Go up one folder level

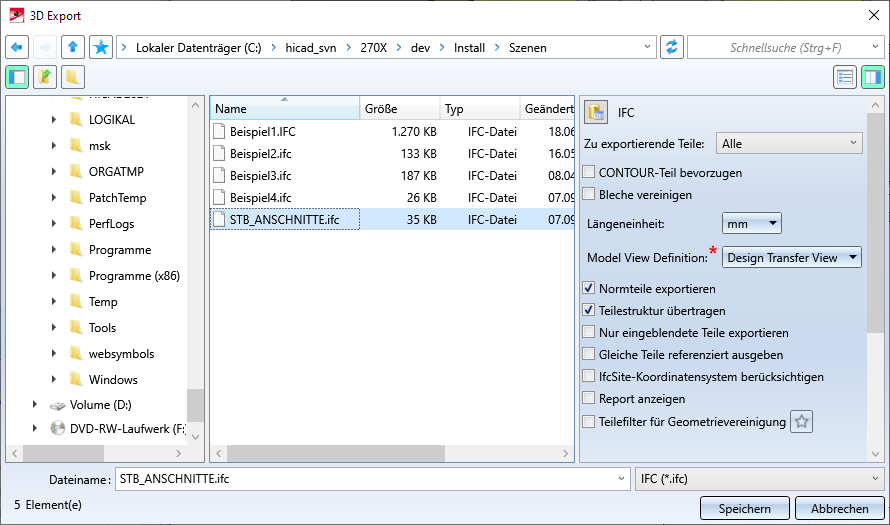73,47
